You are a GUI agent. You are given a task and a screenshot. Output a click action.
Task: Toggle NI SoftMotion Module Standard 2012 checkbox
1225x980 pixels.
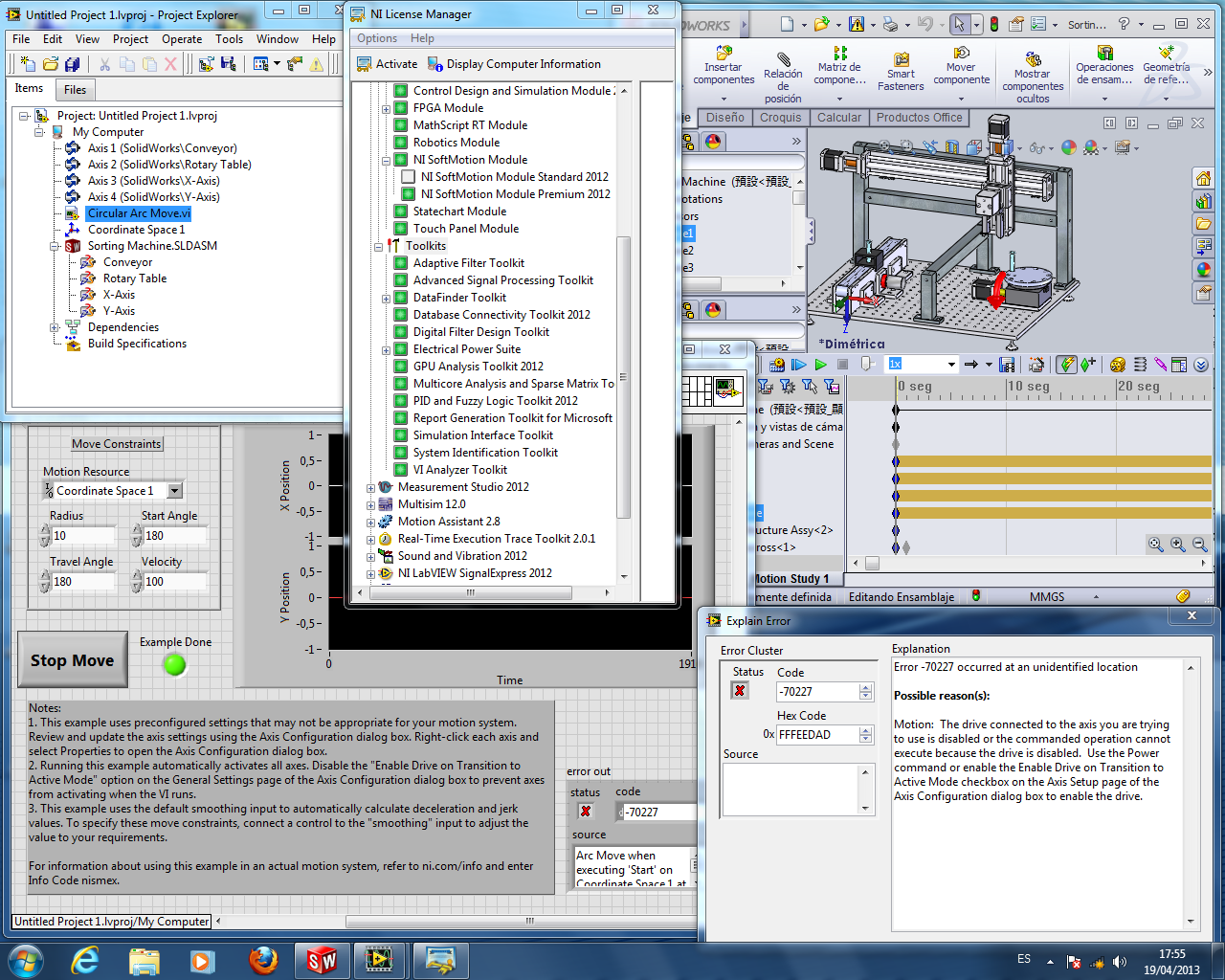click(409, 177)
